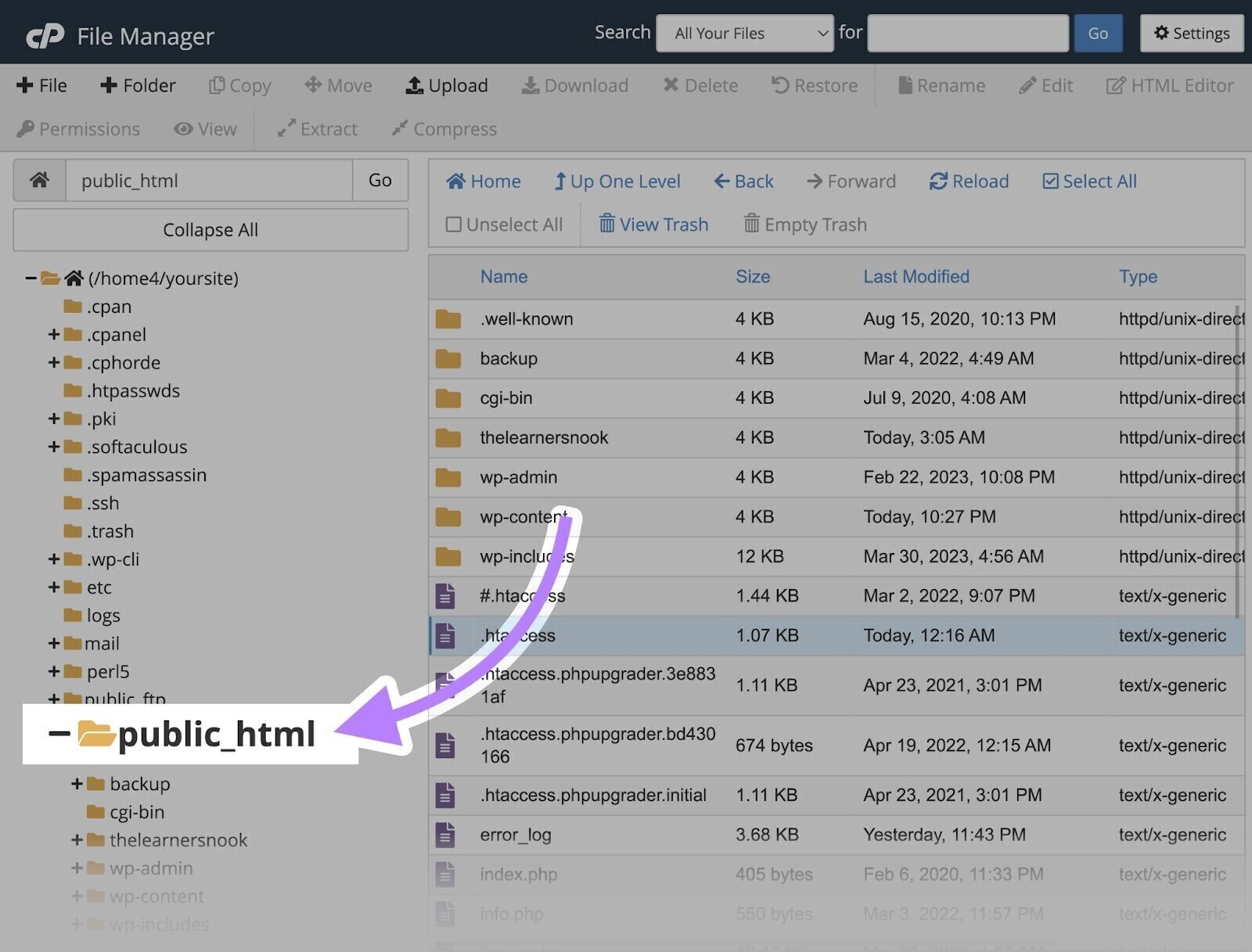Open View Trash
The image size is (1252, 952).
tap(653, 225)
